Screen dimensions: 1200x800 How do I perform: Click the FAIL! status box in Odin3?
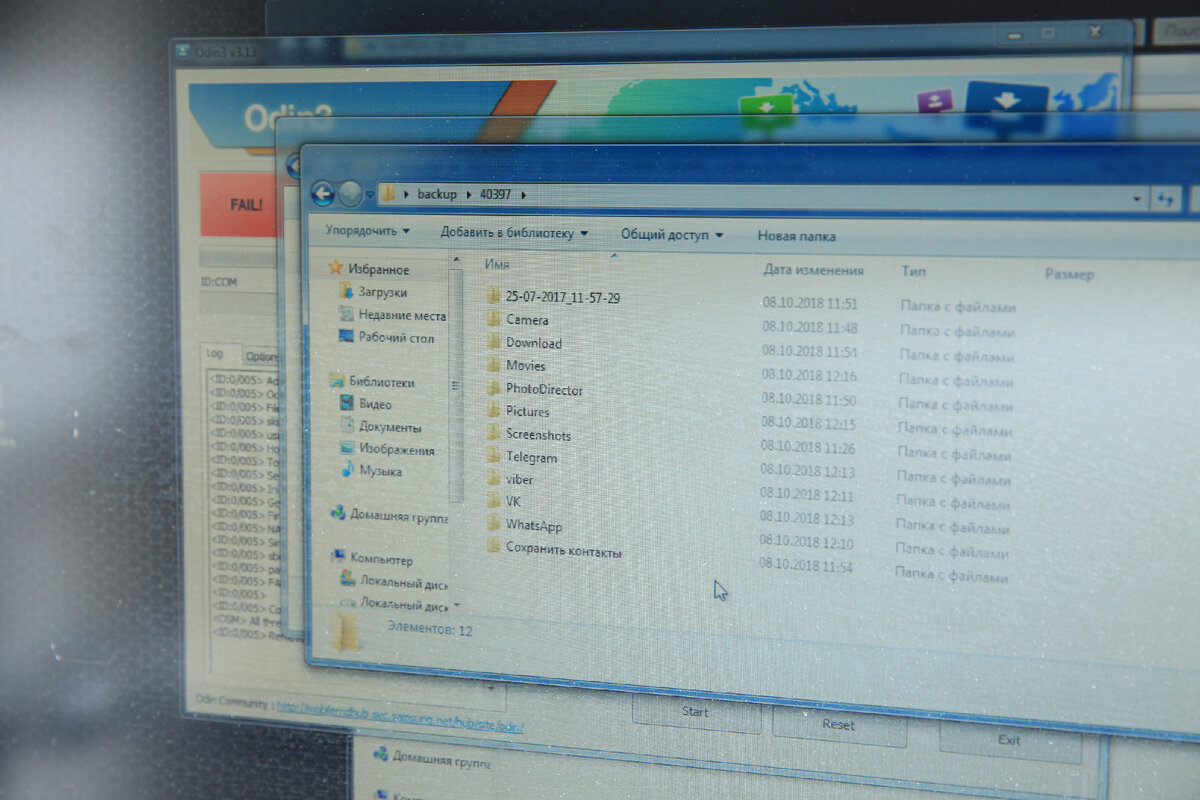[x=238, y=204]
